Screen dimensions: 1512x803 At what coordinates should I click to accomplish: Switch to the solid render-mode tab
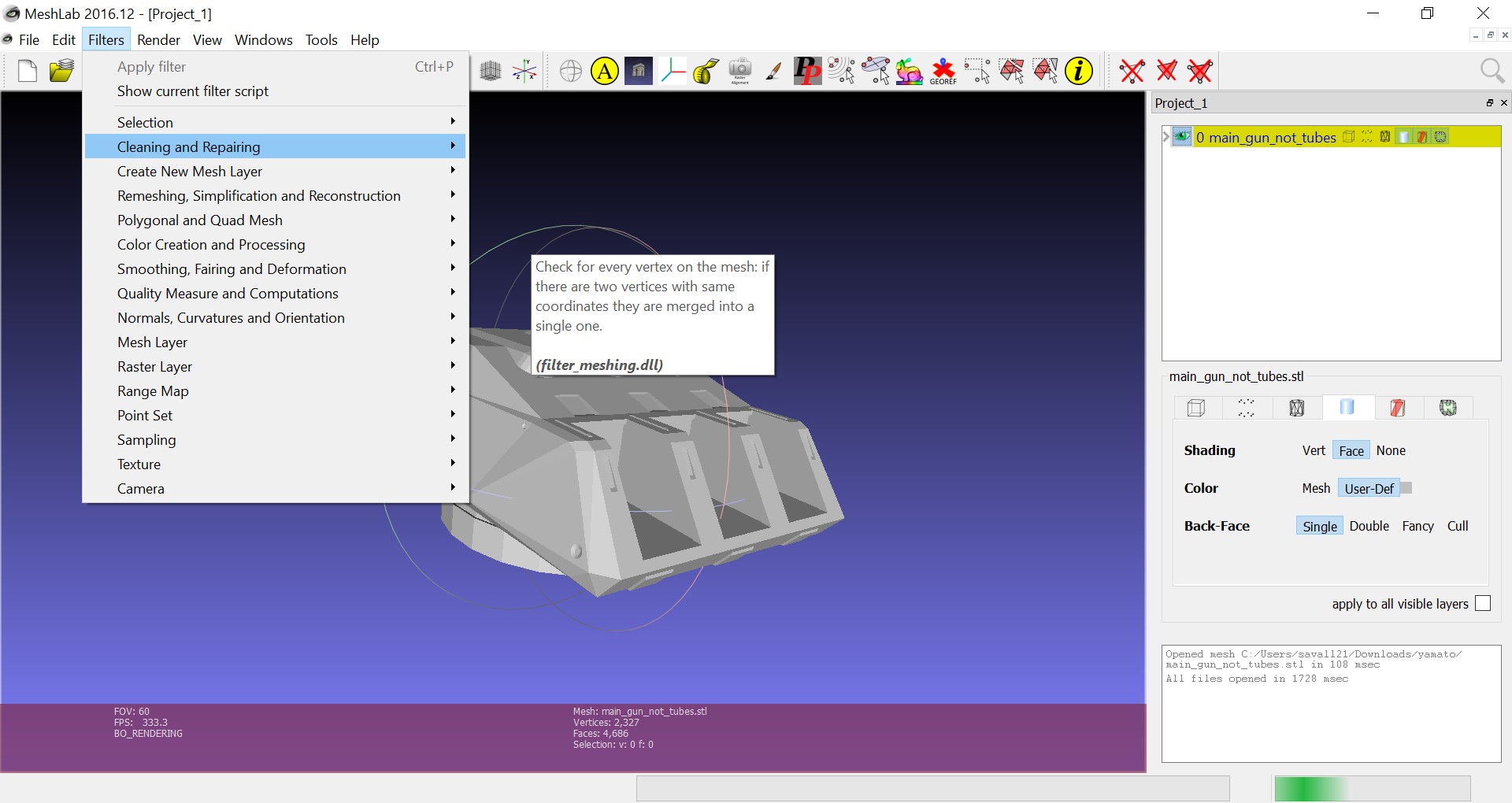pyautogui.click(x=1347, y=407)
